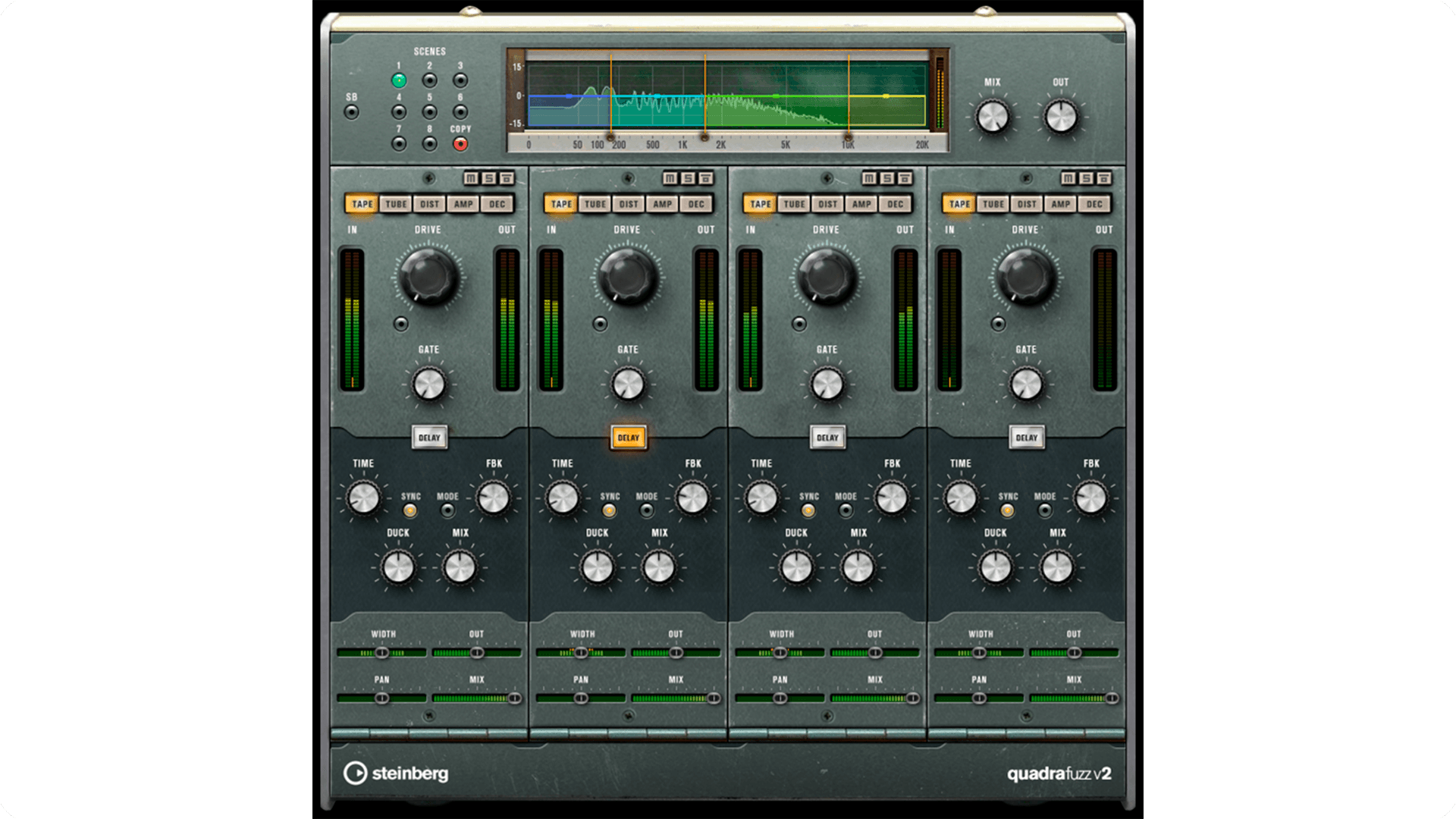Bypass band 4 using its bypass icon

[x=1105, y=178]
